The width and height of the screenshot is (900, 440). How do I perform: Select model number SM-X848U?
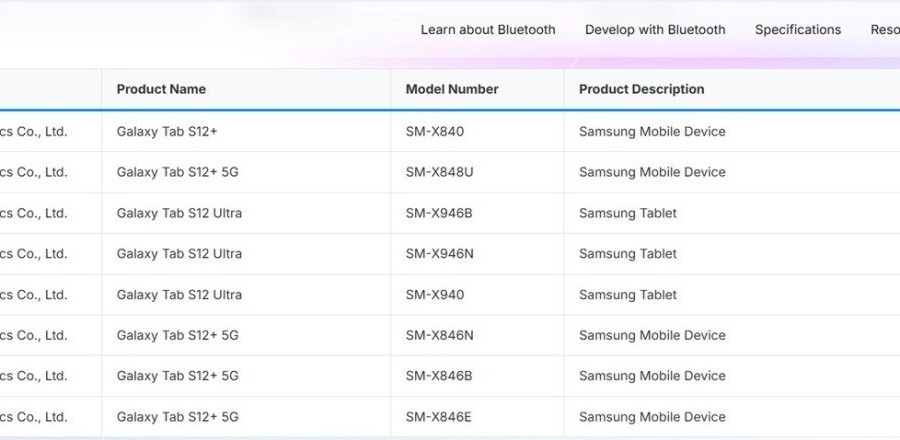point(440,172)
